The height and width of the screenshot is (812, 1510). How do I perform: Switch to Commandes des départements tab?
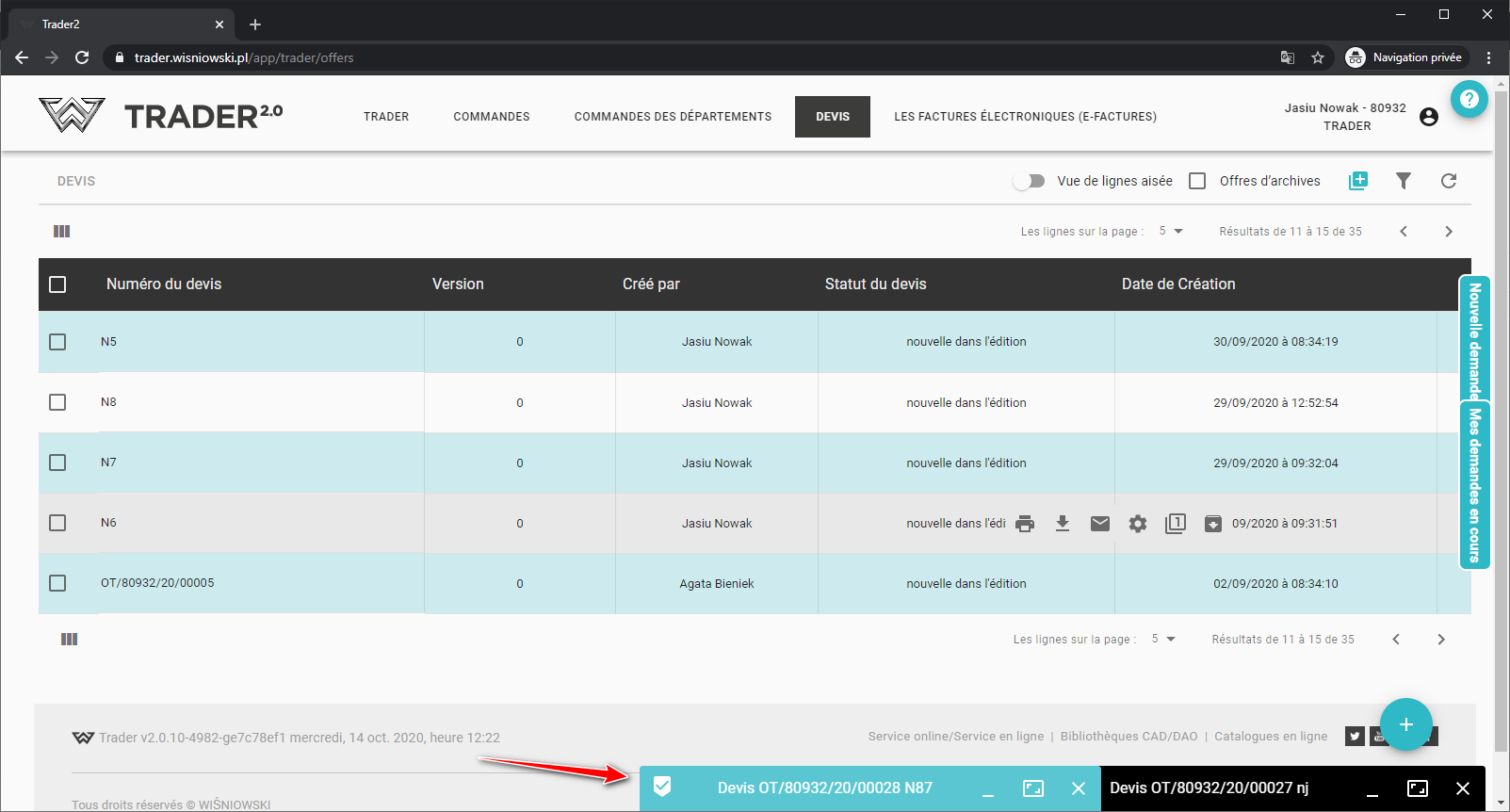[673, 117]
